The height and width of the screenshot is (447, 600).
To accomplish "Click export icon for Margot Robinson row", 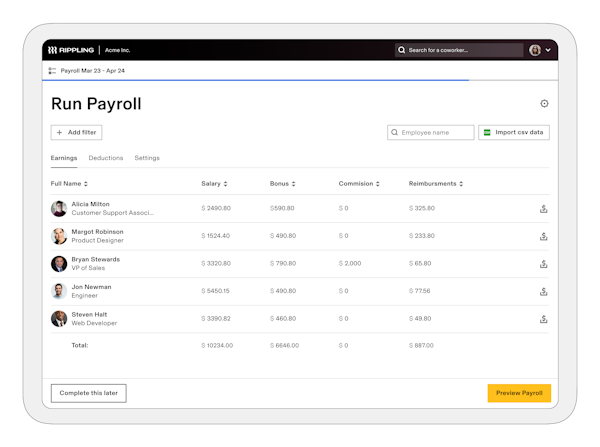I will point(544,237).
